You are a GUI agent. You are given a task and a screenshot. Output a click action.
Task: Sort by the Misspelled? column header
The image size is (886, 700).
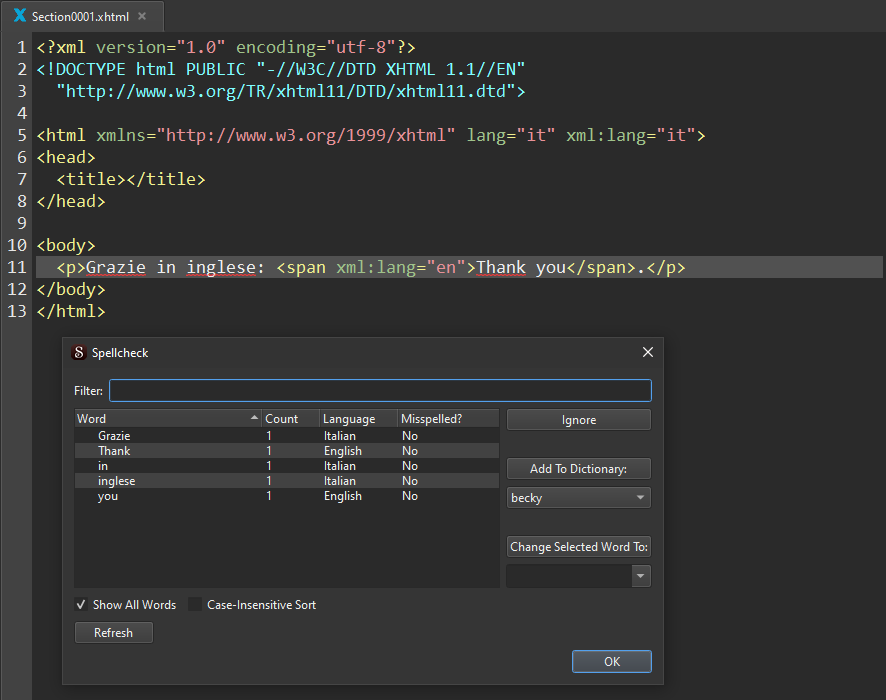point(445,419)
